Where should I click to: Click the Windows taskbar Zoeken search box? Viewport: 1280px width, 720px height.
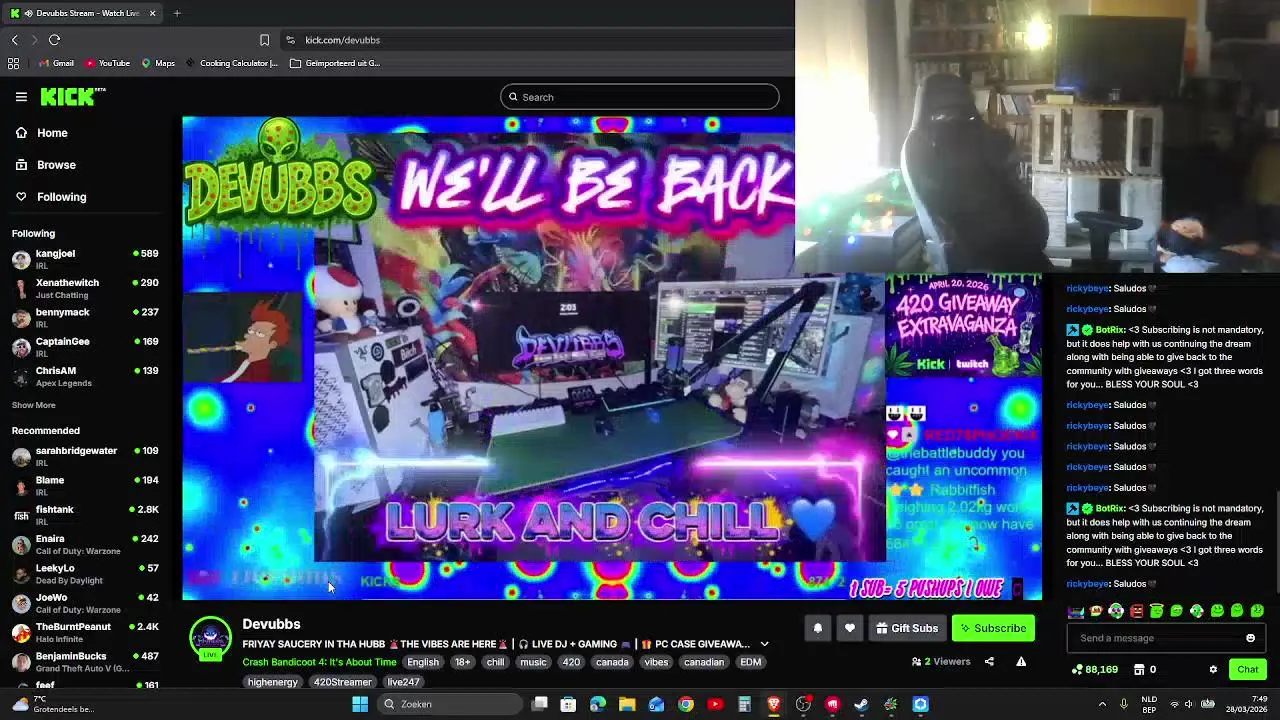tap(450, 704)
